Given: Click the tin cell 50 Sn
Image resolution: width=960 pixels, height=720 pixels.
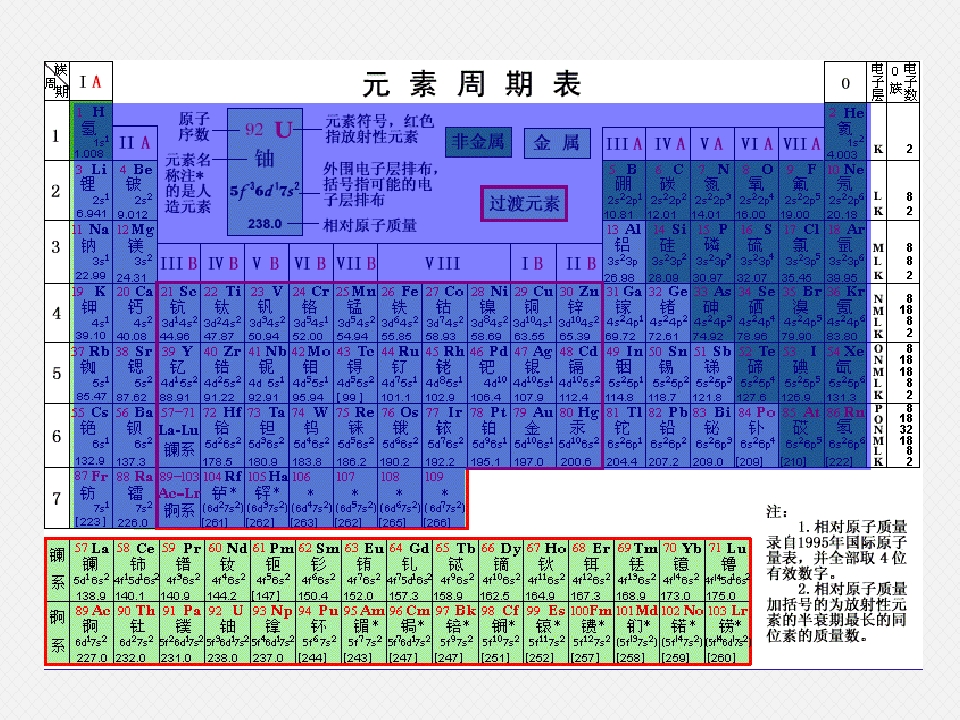Looking at the screenshot, I should click(668, 372).
